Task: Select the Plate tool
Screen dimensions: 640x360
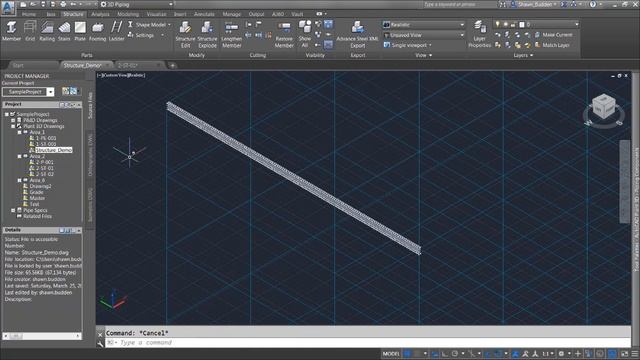Action: (80, 31)
